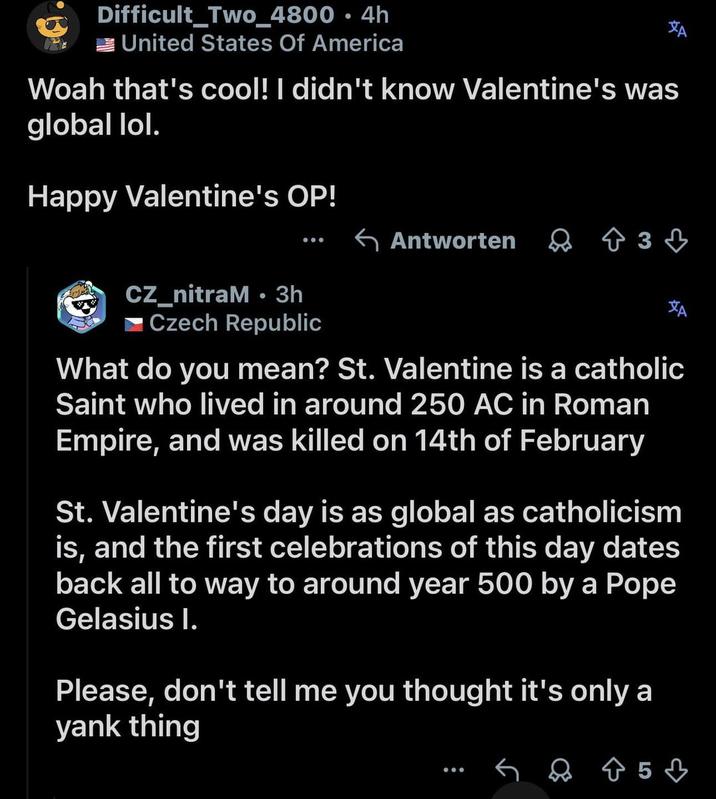Click the reply arrow icon under CZ_nitraM's comment
The width and height of the screenshot is (716, 799).
point(509,769)
